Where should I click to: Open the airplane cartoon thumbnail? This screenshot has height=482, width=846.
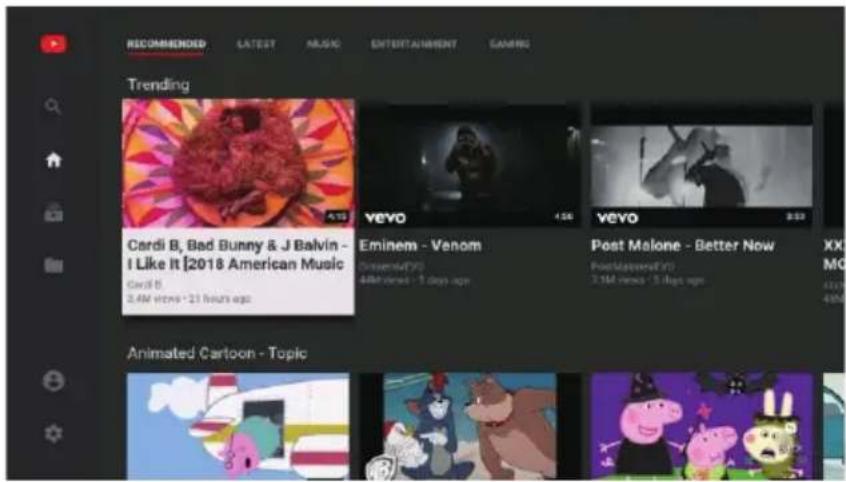[x=238, y=425]
